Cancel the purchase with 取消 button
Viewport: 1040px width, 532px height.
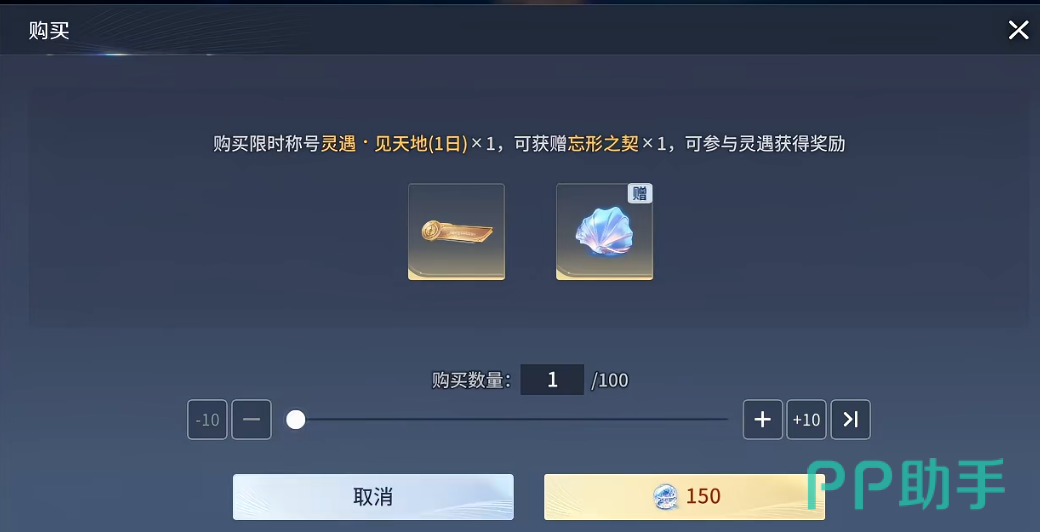pyautogui.click(x=373, y=497)
